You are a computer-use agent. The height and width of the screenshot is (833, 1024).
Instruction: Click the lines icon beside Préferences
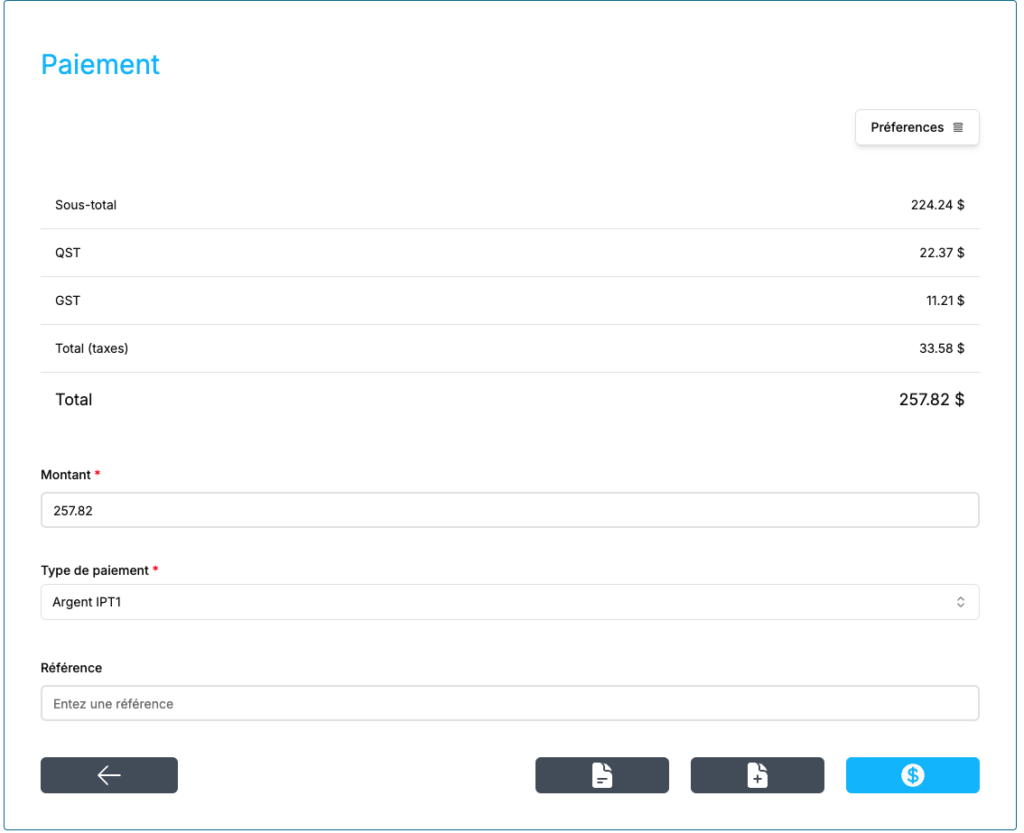[958, 128]
